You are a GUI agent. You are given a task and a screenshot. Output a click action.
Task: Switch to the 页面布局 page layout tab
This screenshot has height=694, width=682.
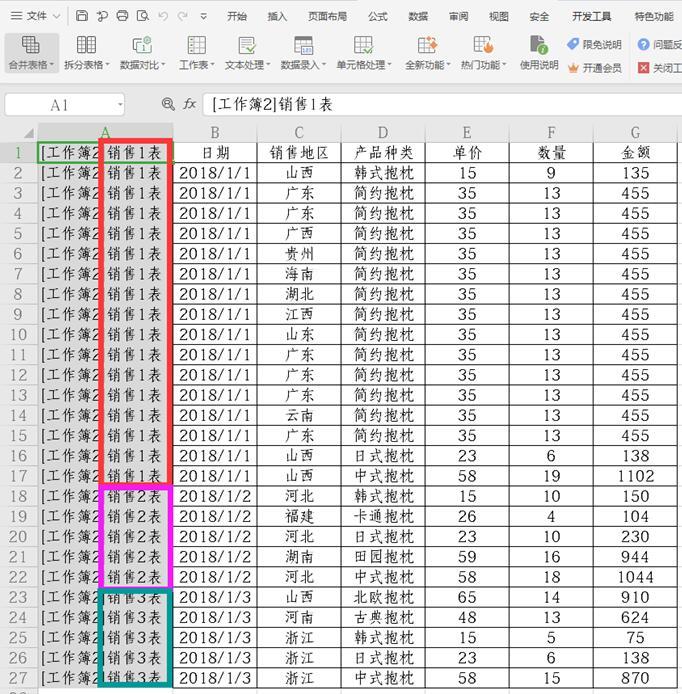(x=327, y=16)
